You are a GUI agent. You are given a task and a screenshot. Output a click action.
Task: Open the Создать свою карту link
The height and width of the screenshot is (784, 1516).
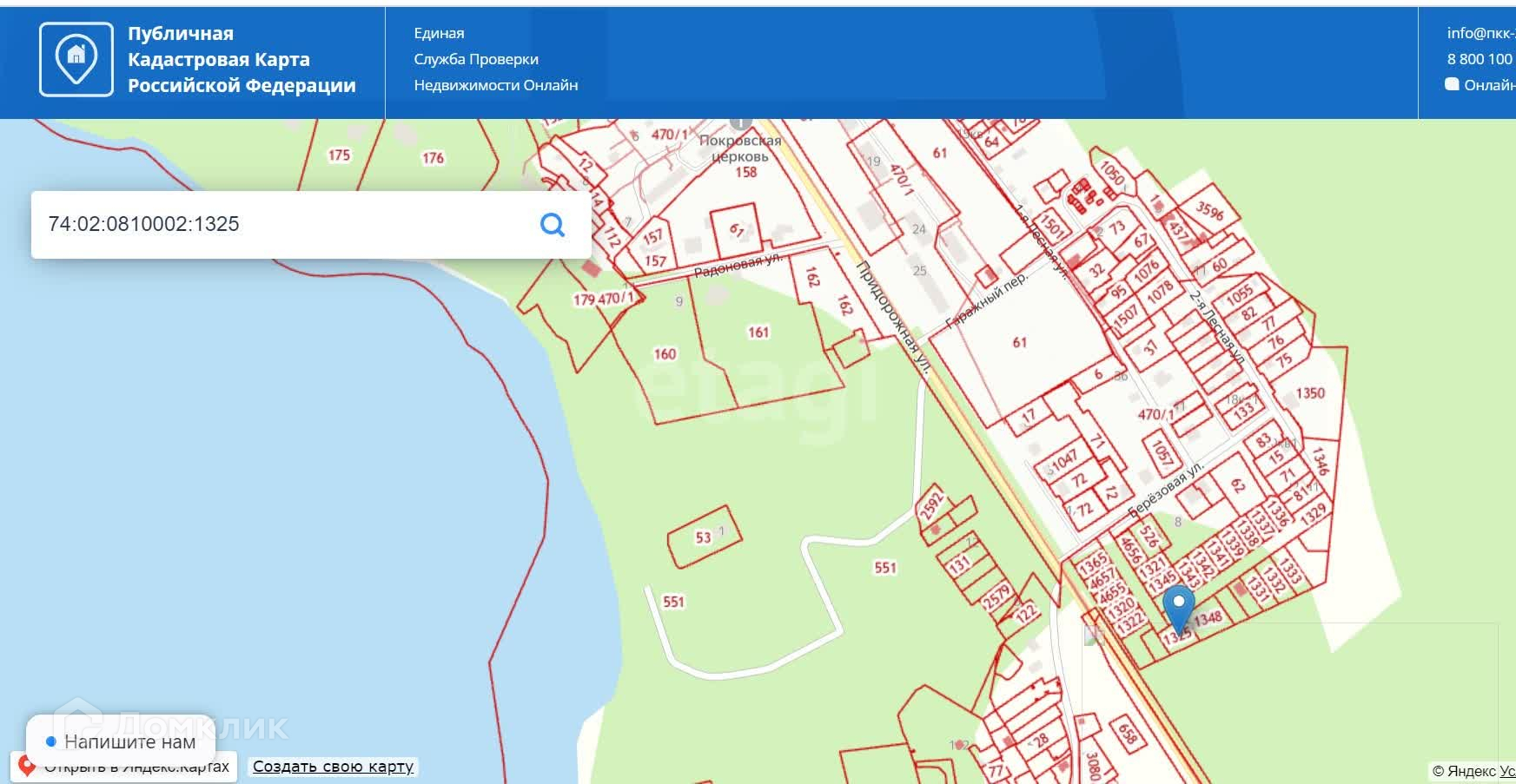(x=333, y=767)
